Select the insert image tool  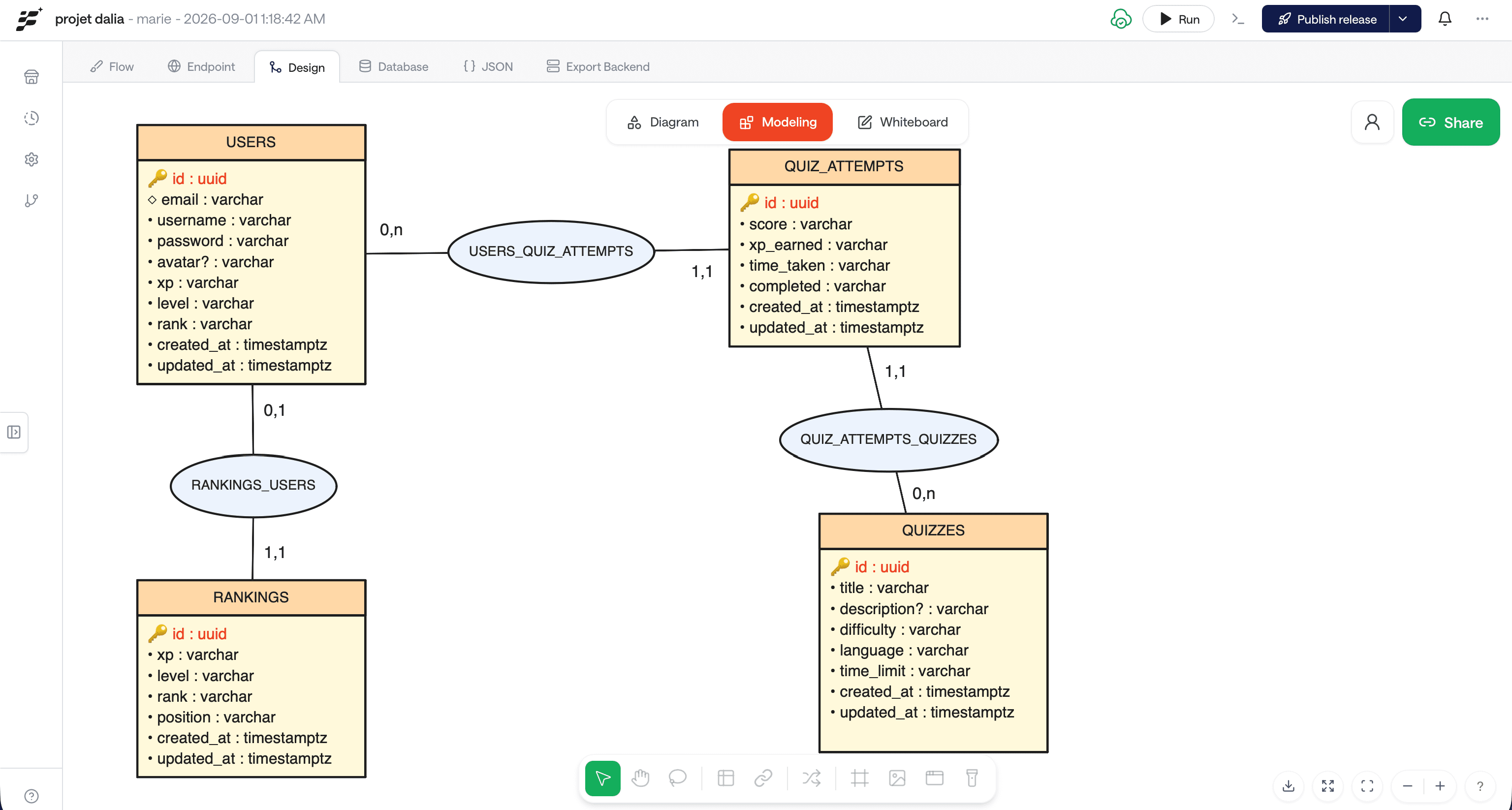click(897, 779)
